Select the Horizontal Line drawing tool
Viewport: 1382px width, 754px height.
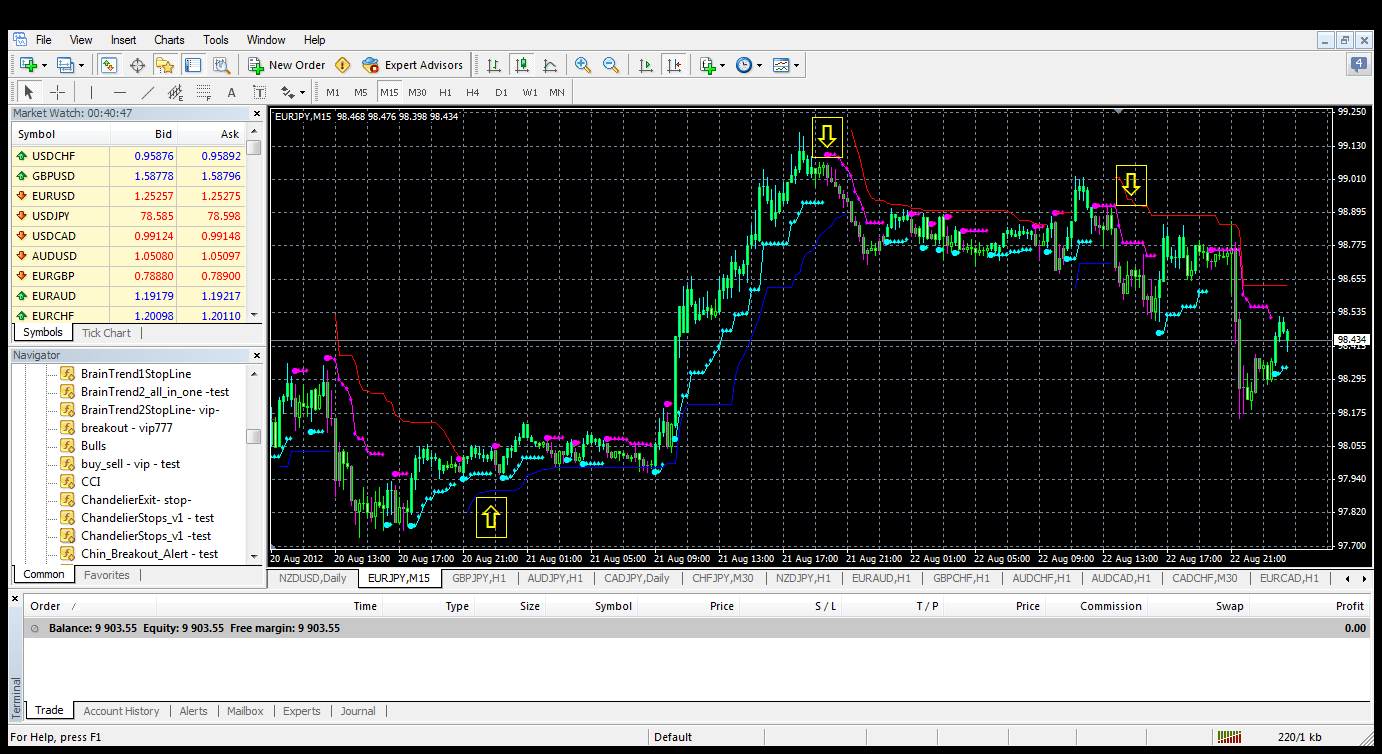tap(119, 92)
